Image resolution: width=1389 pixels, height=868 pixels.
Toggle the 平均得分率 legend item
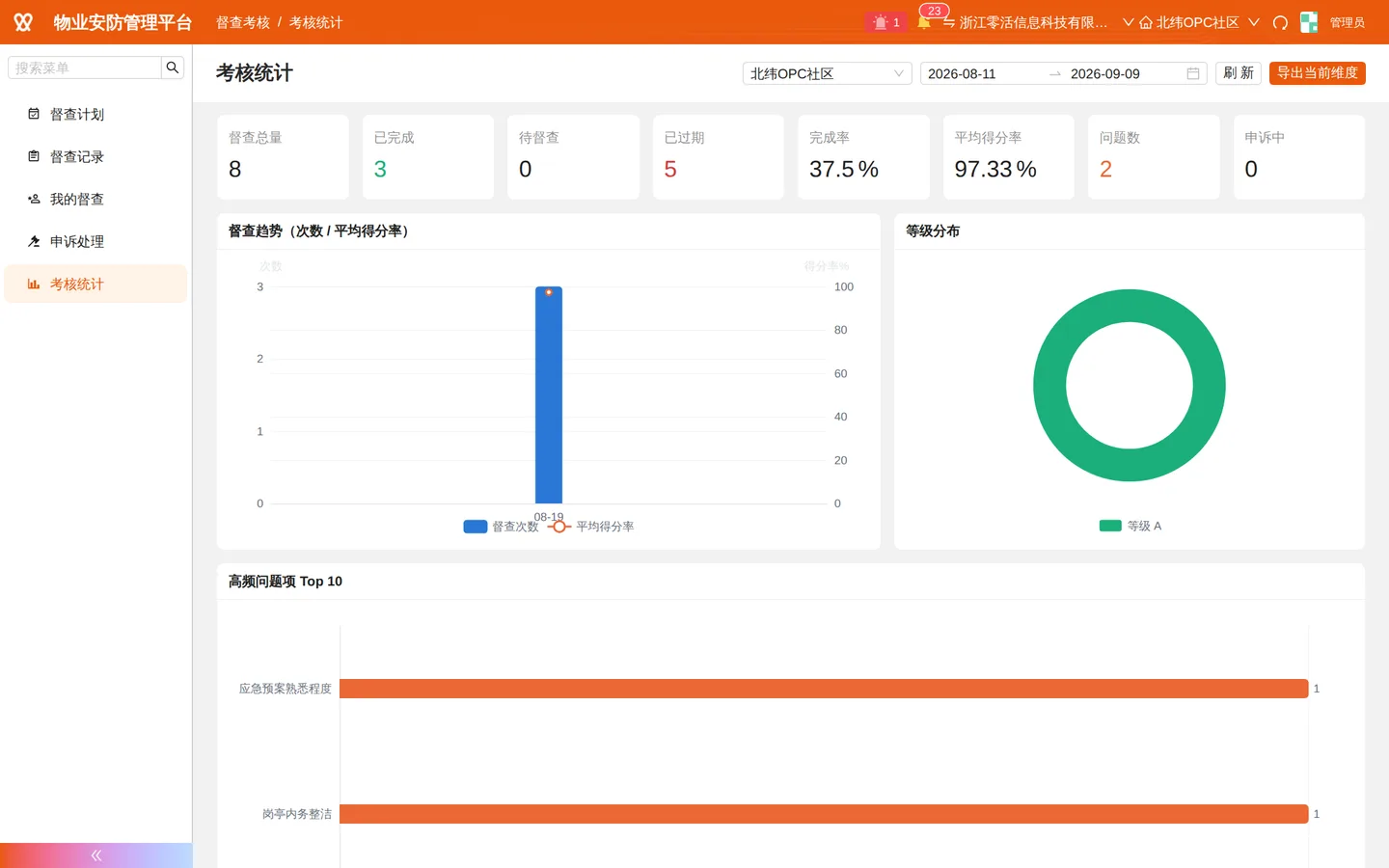pyautogui.click(x=590, y=527)
